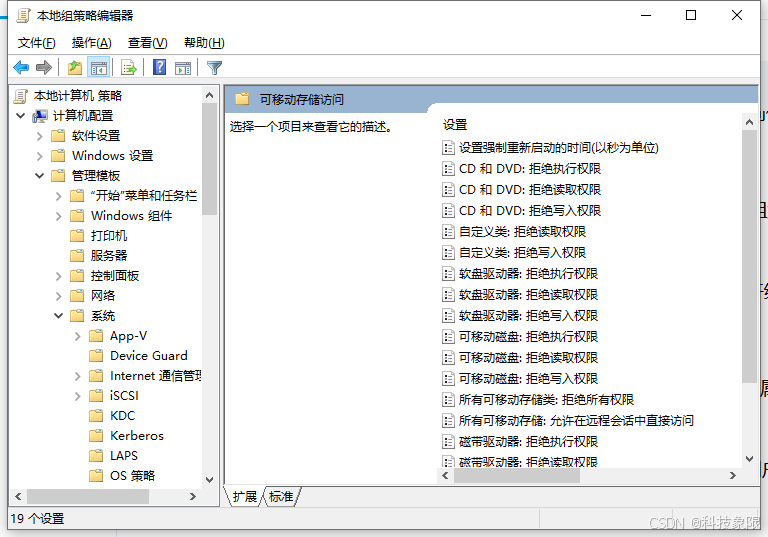Select 磁带驱动器: 拒绝执行权限 policy

coord(528,441)
